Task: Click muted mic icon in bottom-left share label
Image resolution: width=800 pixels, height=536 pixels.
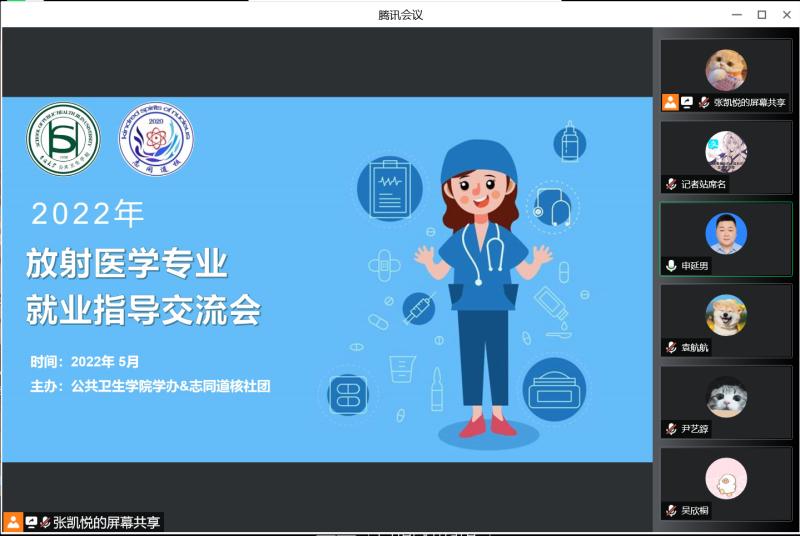Action: pyautogui.click(x=45, y=521)
